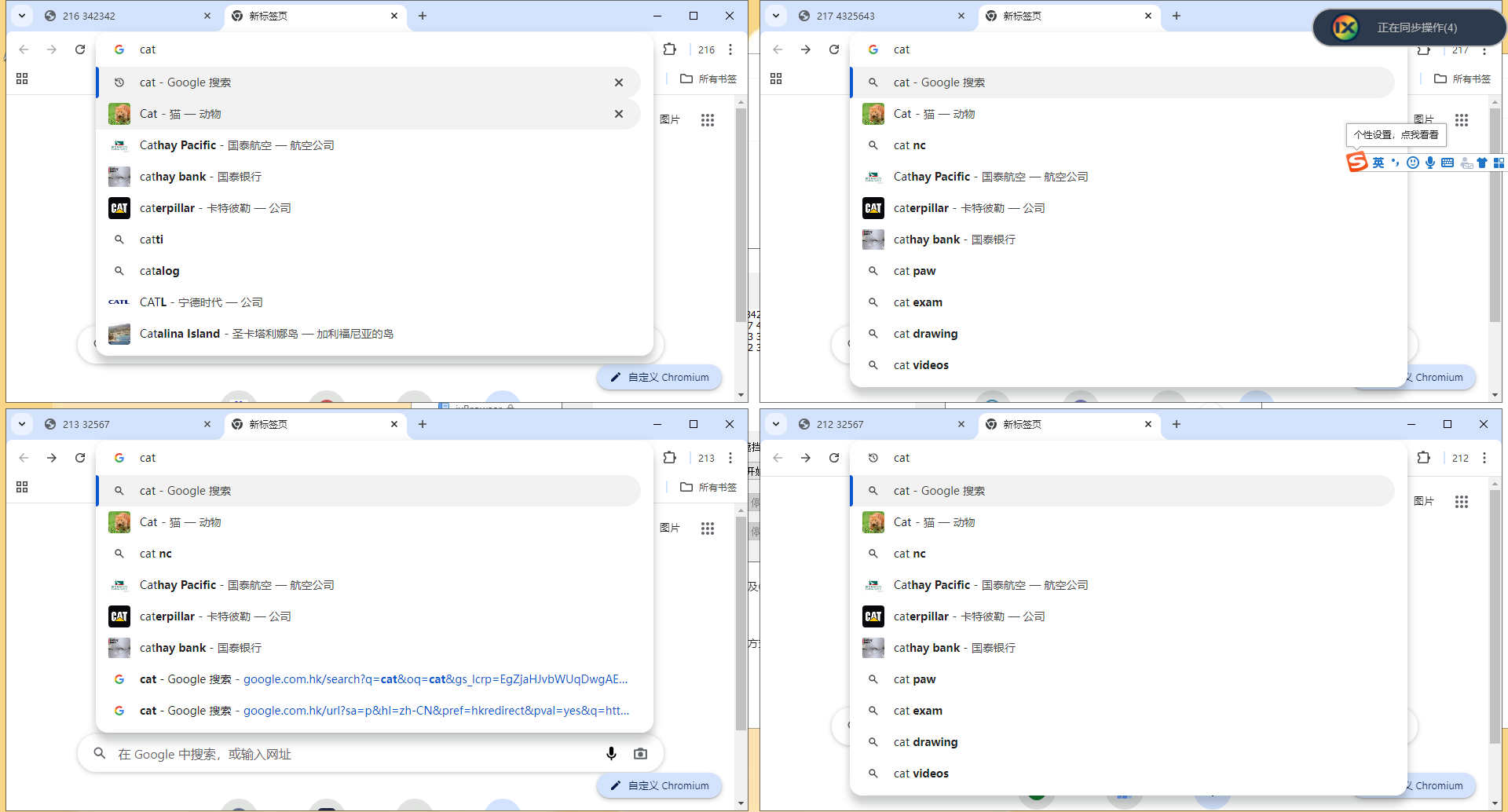Click reload icon in window 216

click(x=80, y=49)
